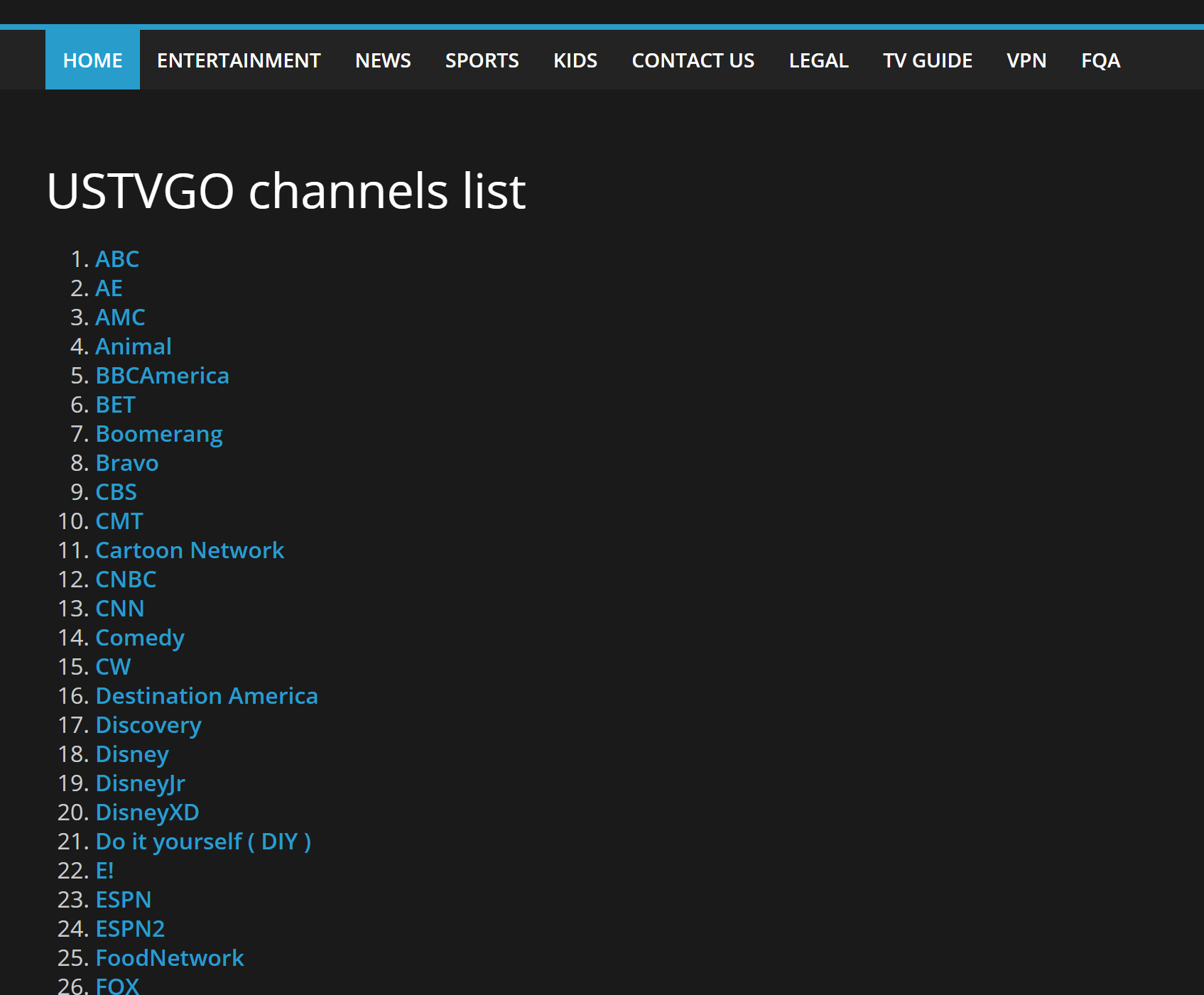
Task: Browse the KIDS channel category
Action: [575, 60]
